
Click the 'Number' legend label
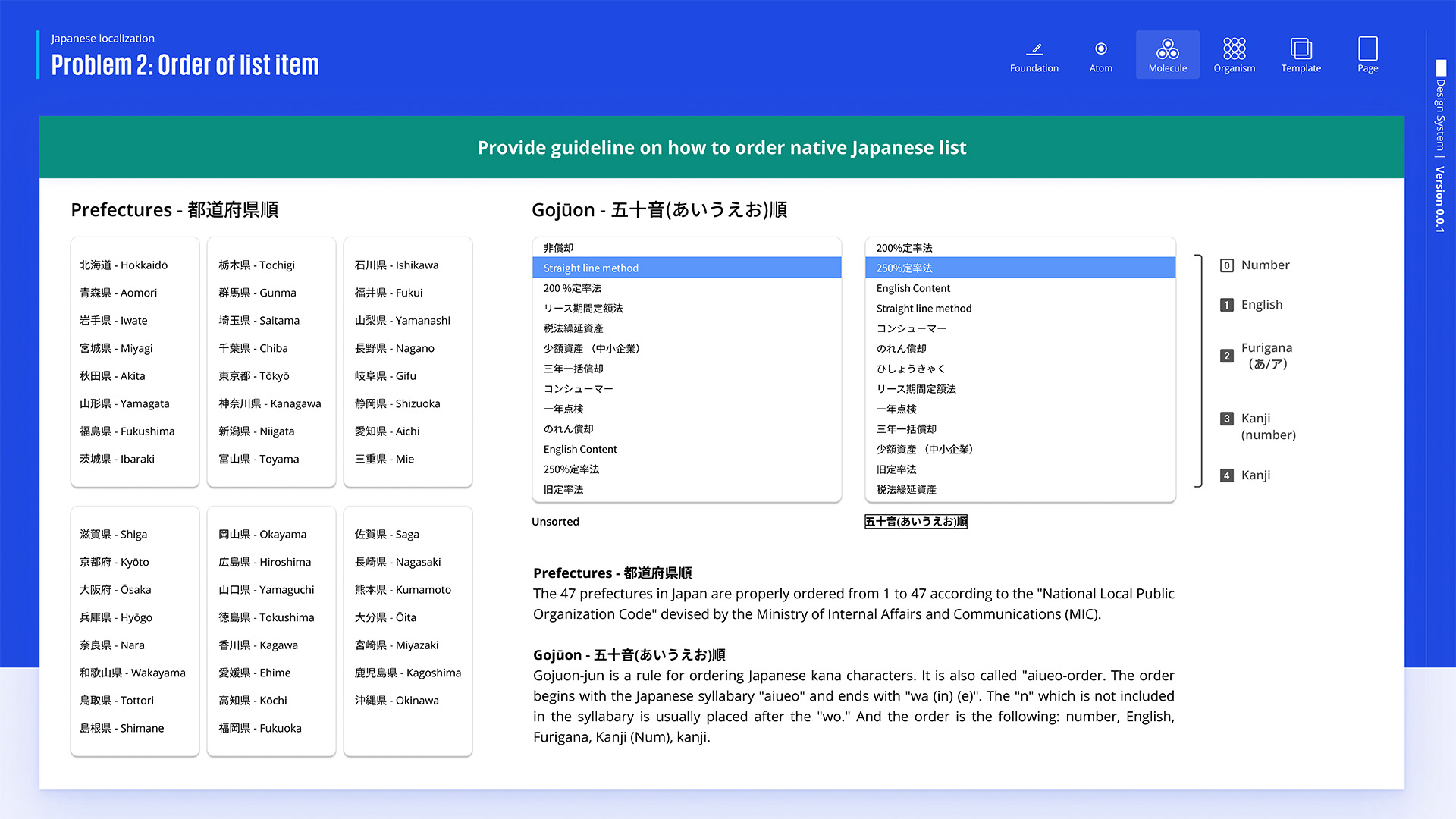[1266, 265]
